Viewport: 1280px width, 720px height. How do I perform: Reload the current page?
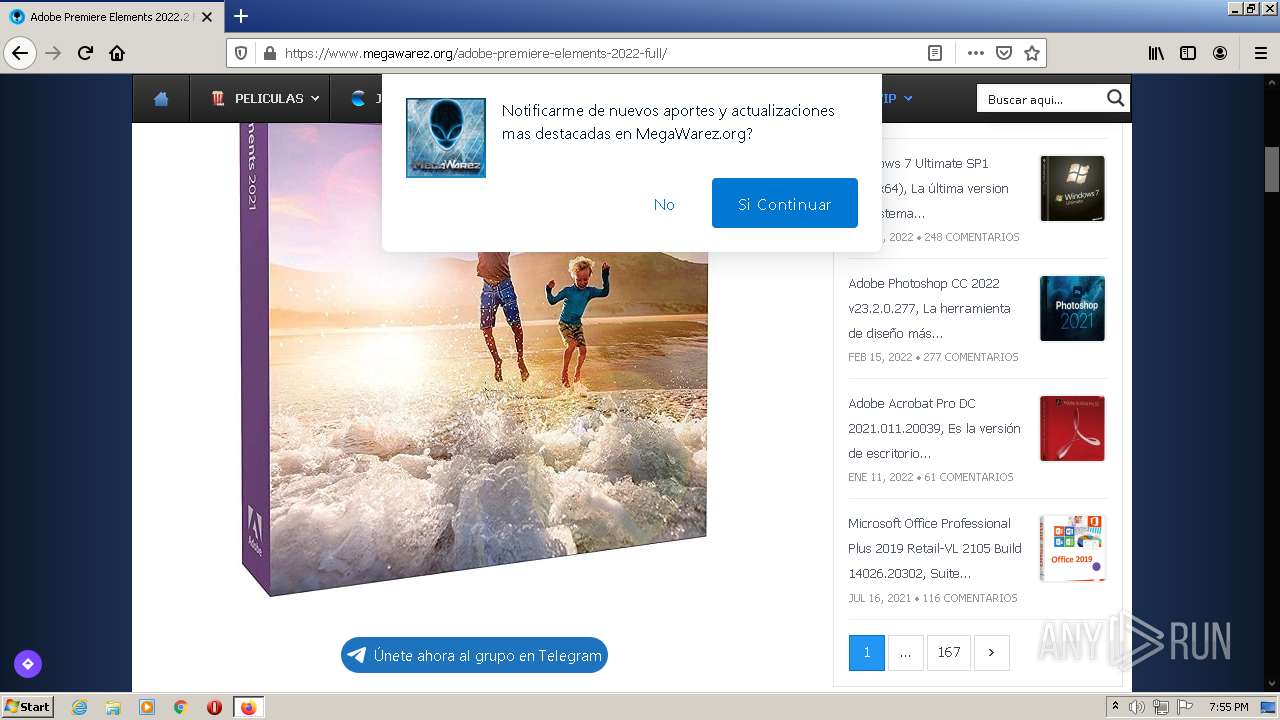tap(85, 53)
